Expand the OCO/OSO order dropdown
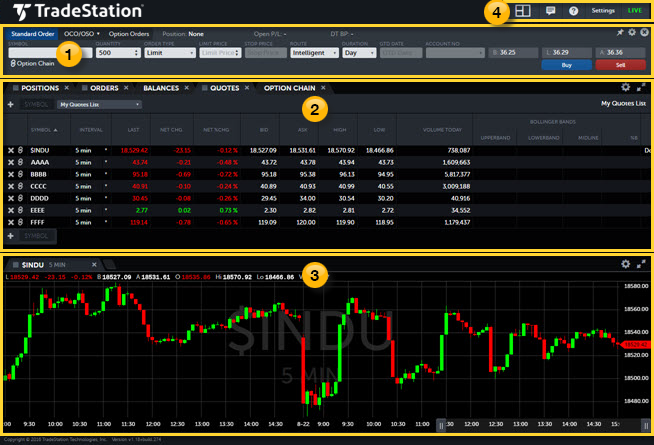The height and width of the screenshot is (445, 654). (x=82, y=34)
